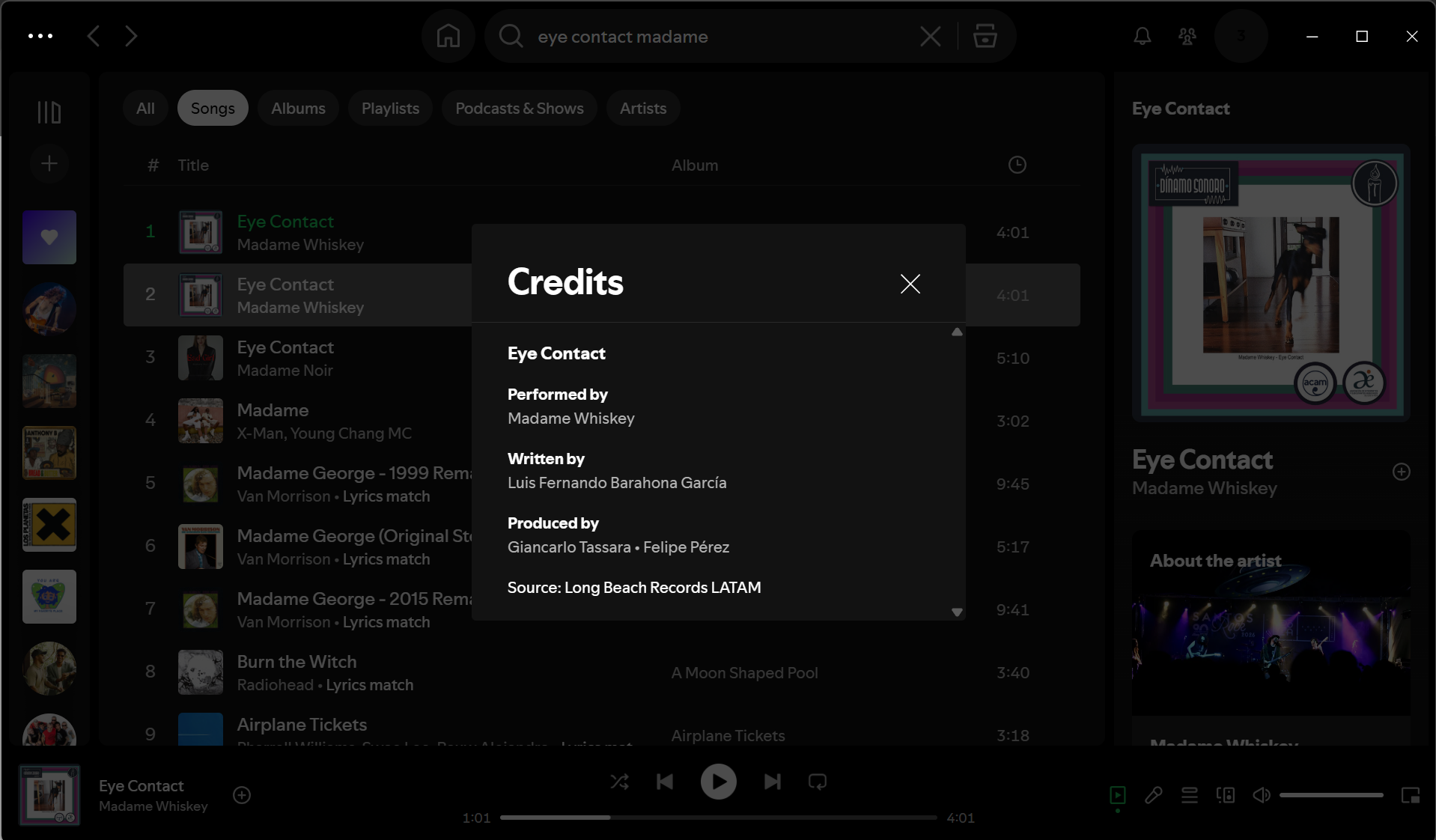
Task: Open the Home page
Action: [x=448, y=36]
